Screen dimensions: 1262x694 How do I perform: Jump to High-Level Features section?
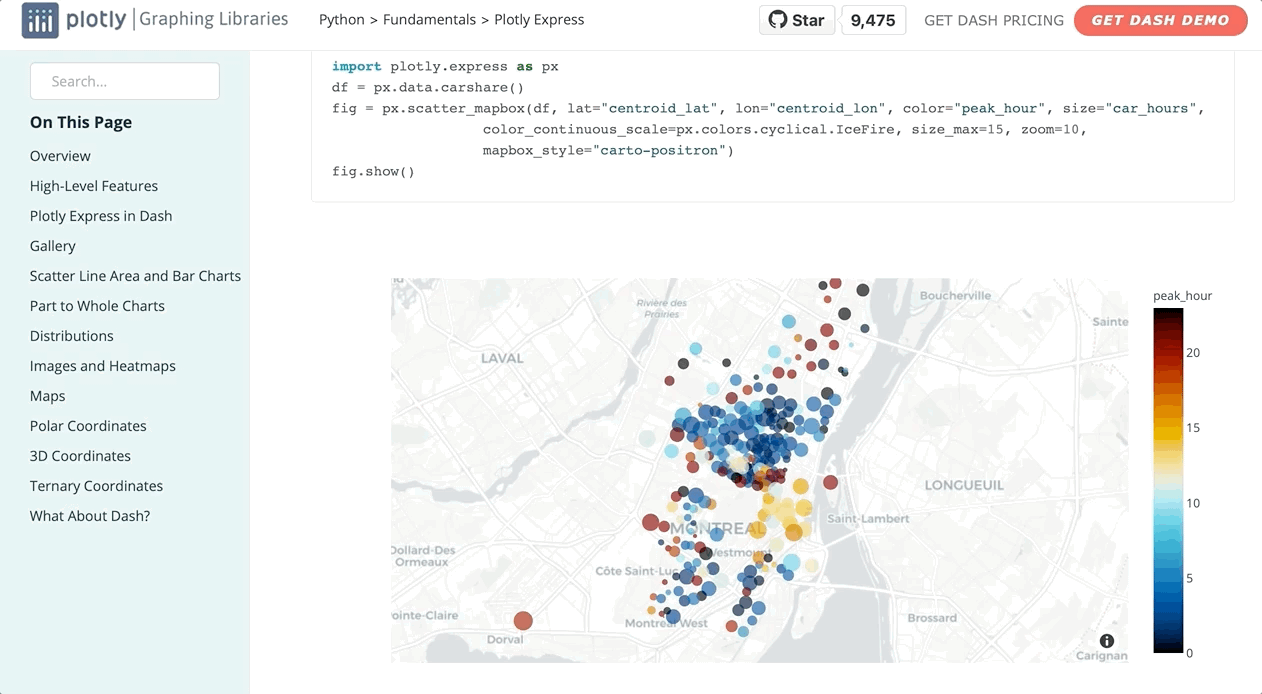click(94, 186)
